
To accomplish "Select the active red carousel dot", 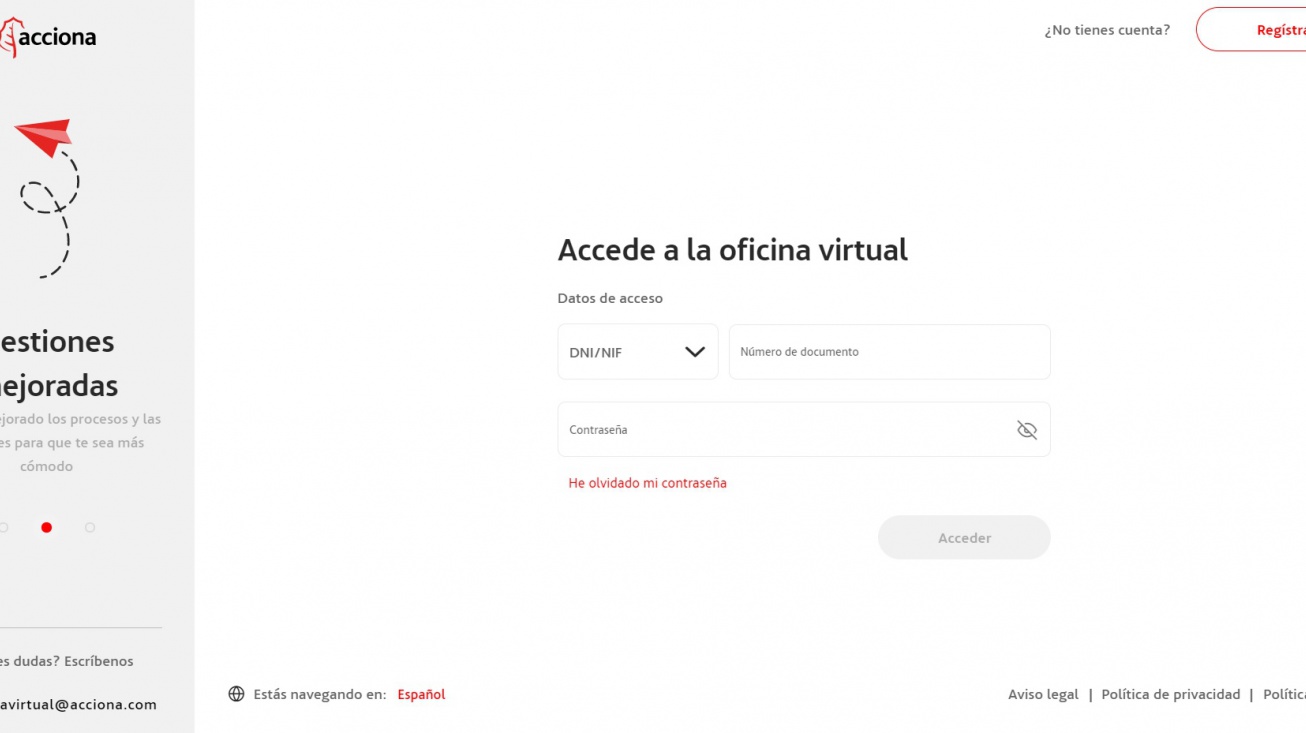I will [x=46, y=527].
